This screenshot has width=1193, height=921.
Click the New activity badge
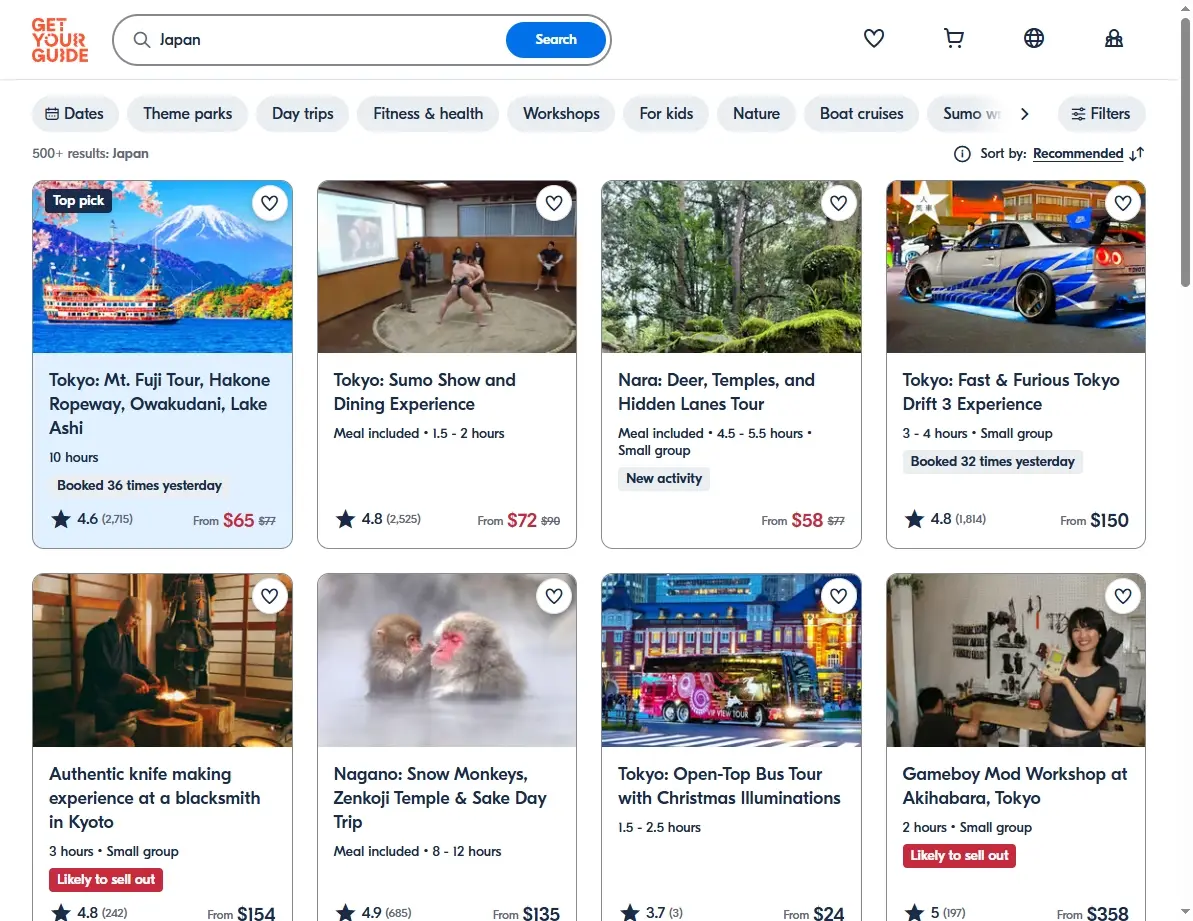tap(663, 478)
